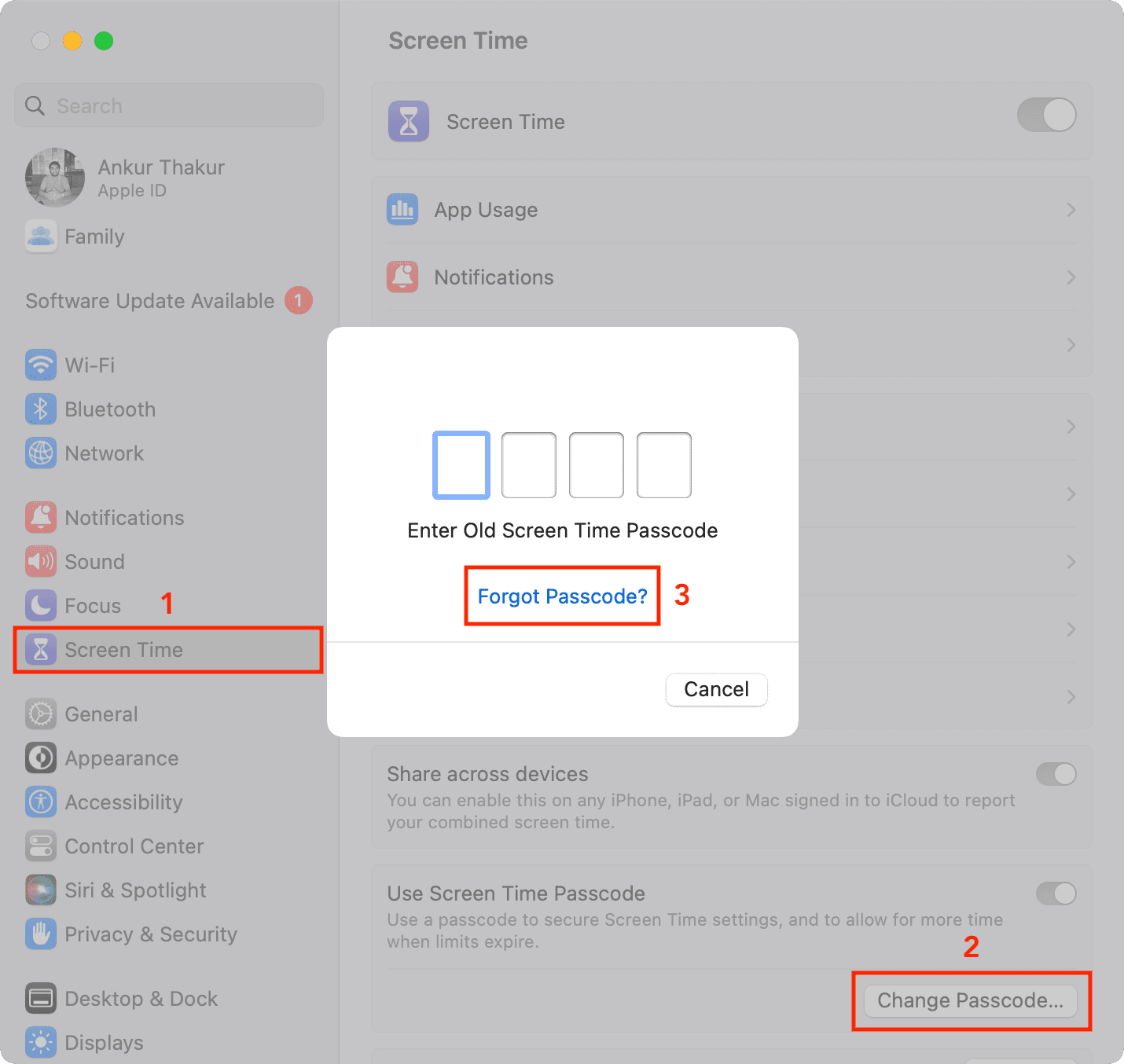This screenshot has width=1124, height=1064.
Task: Toggle the main Screen Time switch
Action: pyautogui.click(x=1046, y=115)
